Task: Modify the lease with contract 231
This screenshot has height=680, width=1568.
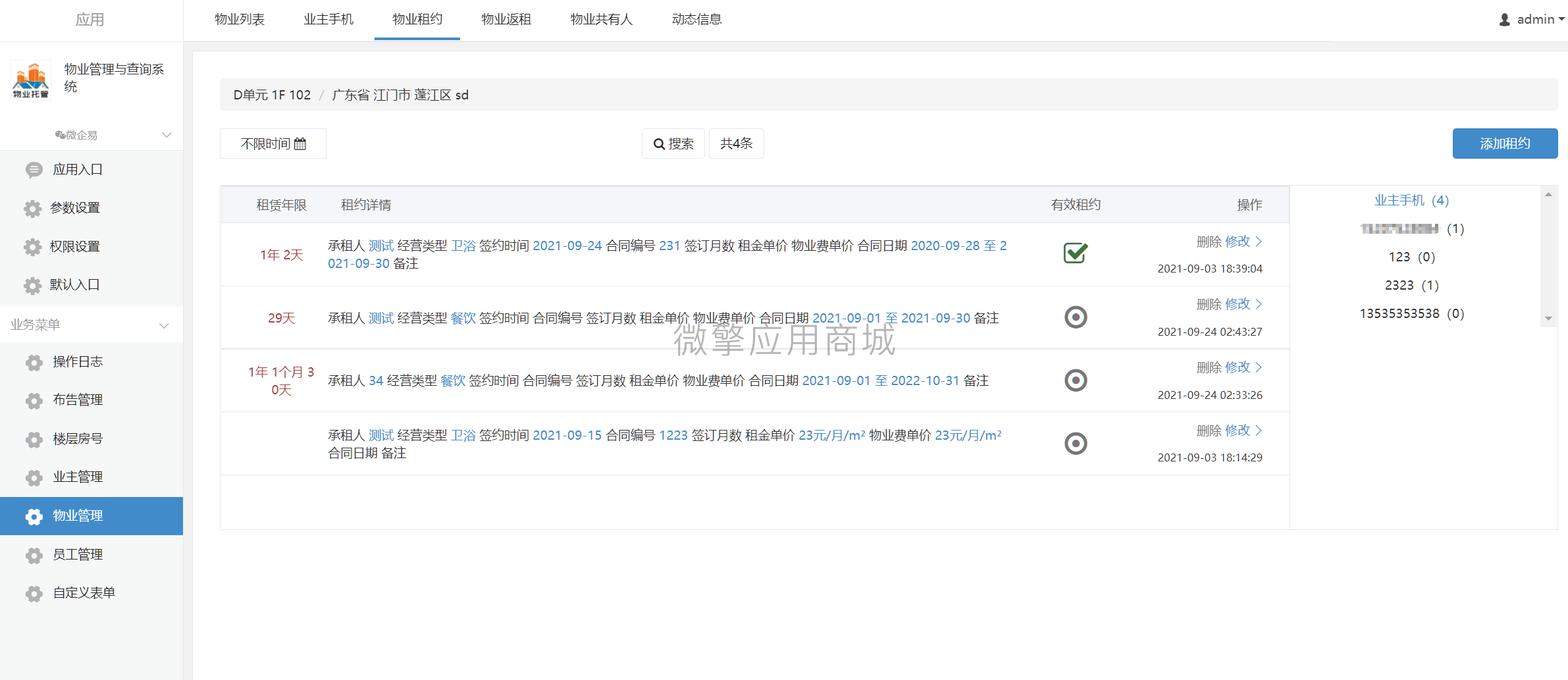Action: (x=1238, y=242)
